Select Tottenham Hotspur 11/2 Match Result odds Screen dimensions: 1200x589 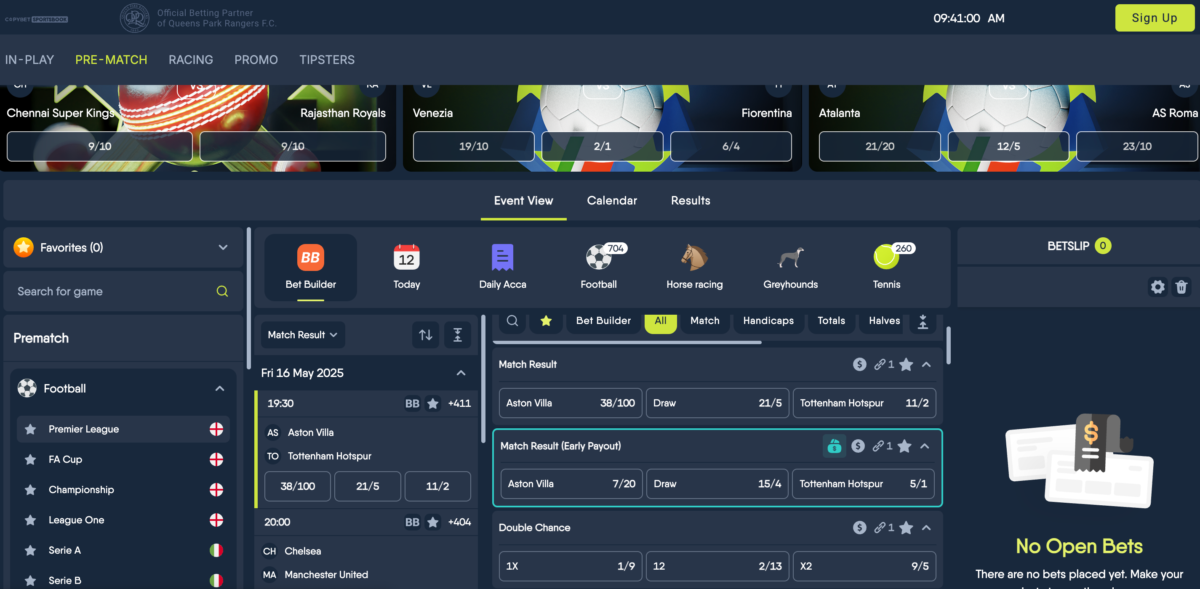(x=864, y=403)
